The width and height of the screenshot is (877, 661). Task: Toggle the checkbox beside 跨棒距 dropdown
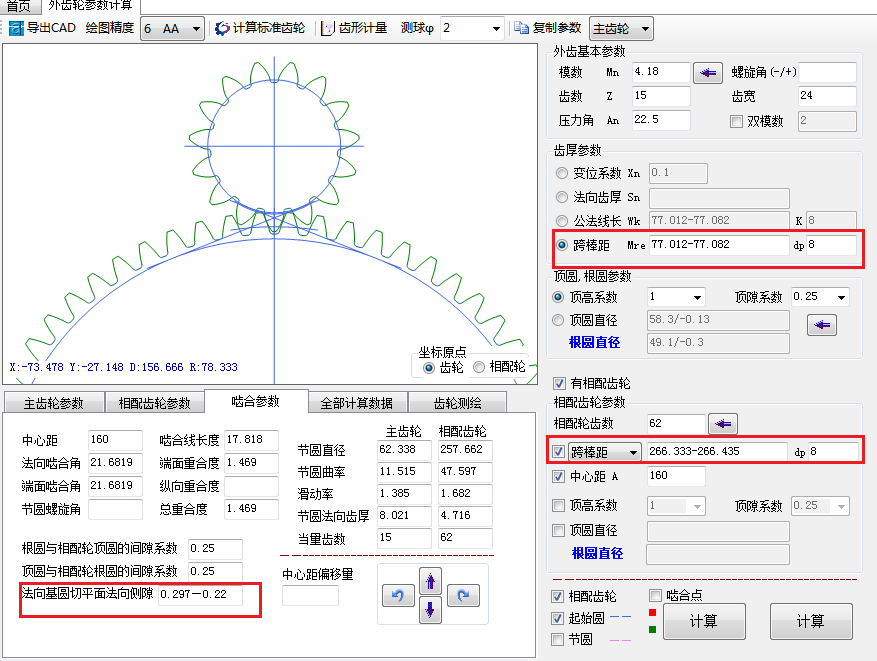pos(558,452)
